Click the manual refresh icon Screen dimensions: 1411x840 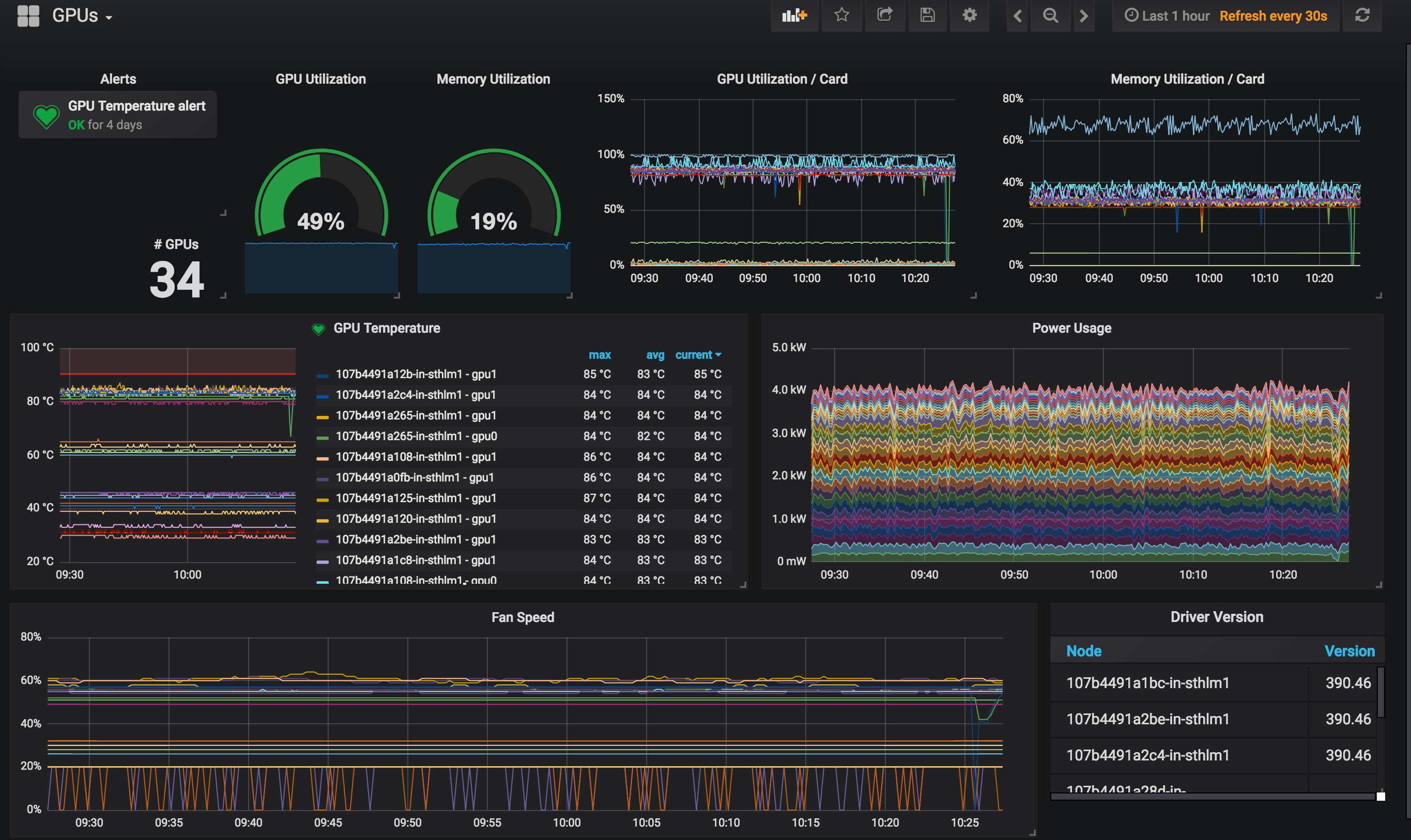(x=1362, y=16)
